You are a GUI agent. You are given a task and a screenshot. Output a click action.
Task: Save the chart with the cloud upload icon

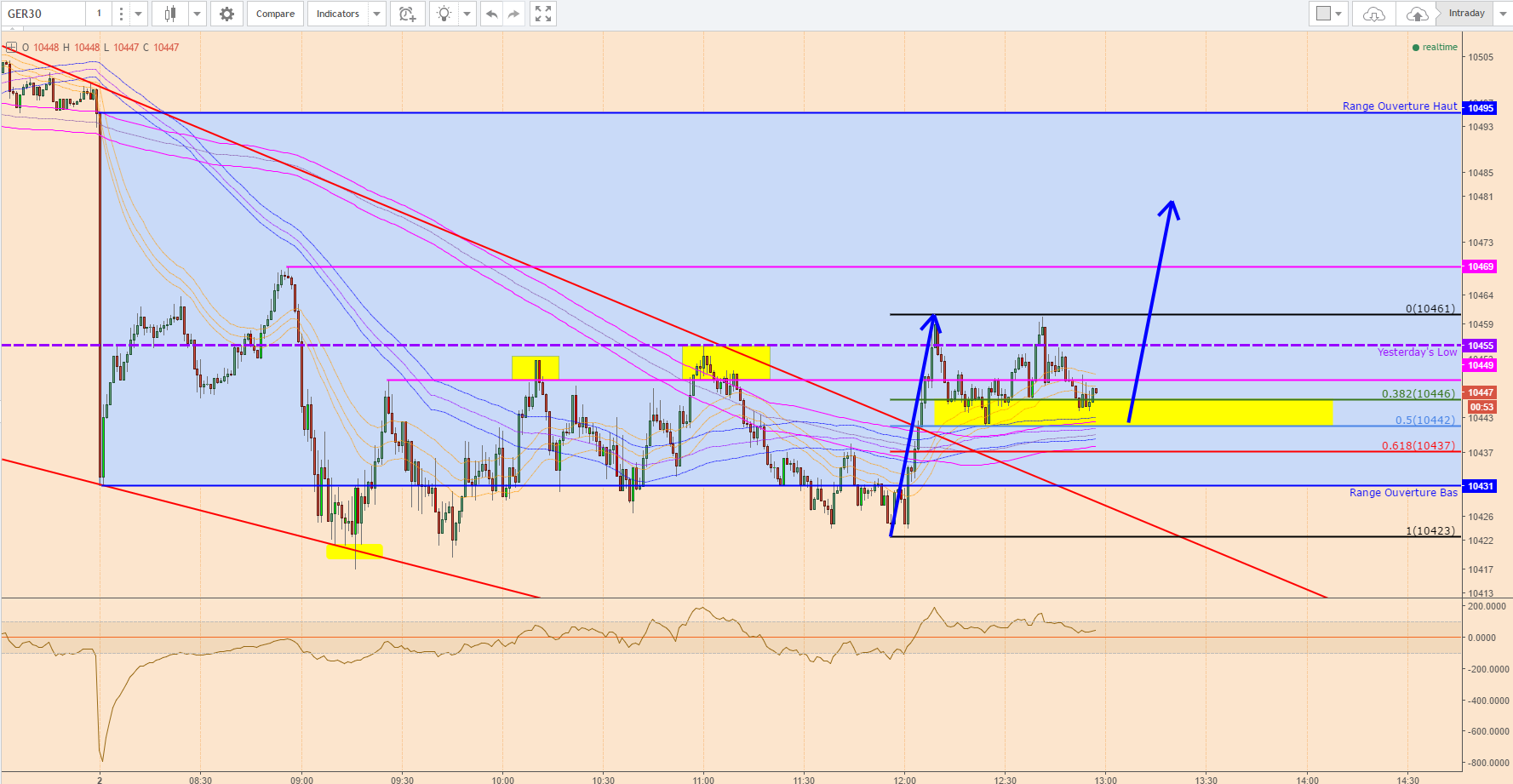click(x=1418, y=14)
